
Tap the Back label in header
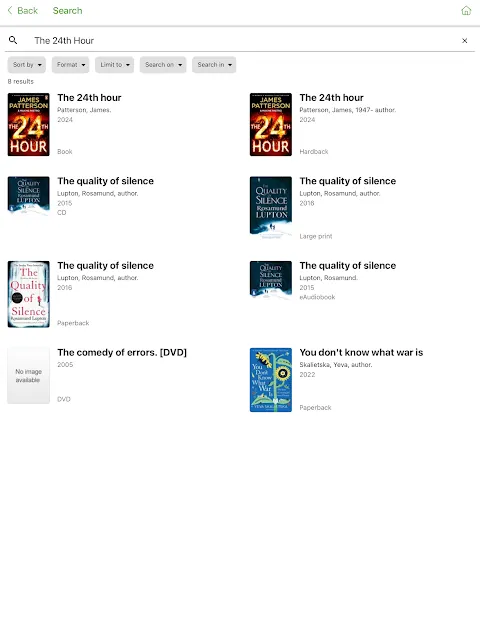coord(28,11)
